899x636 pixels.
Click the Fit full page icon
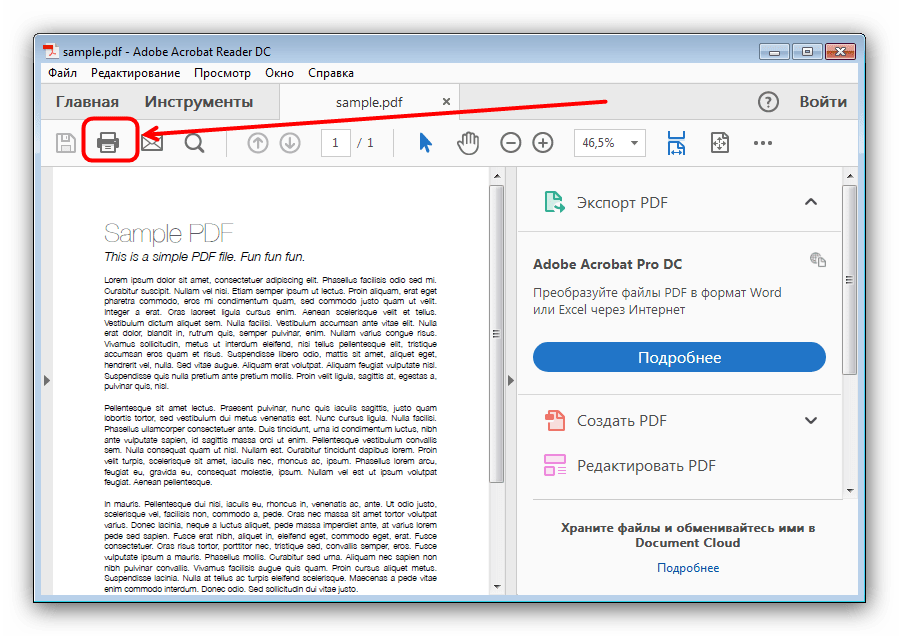[720, 143]
